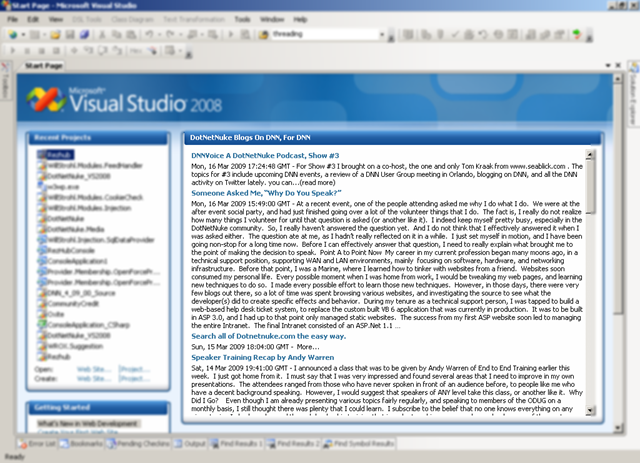The image size is (640, 463).
Task: Switch to the Find Symbol Results tab
Action: [x=358, y=444]
